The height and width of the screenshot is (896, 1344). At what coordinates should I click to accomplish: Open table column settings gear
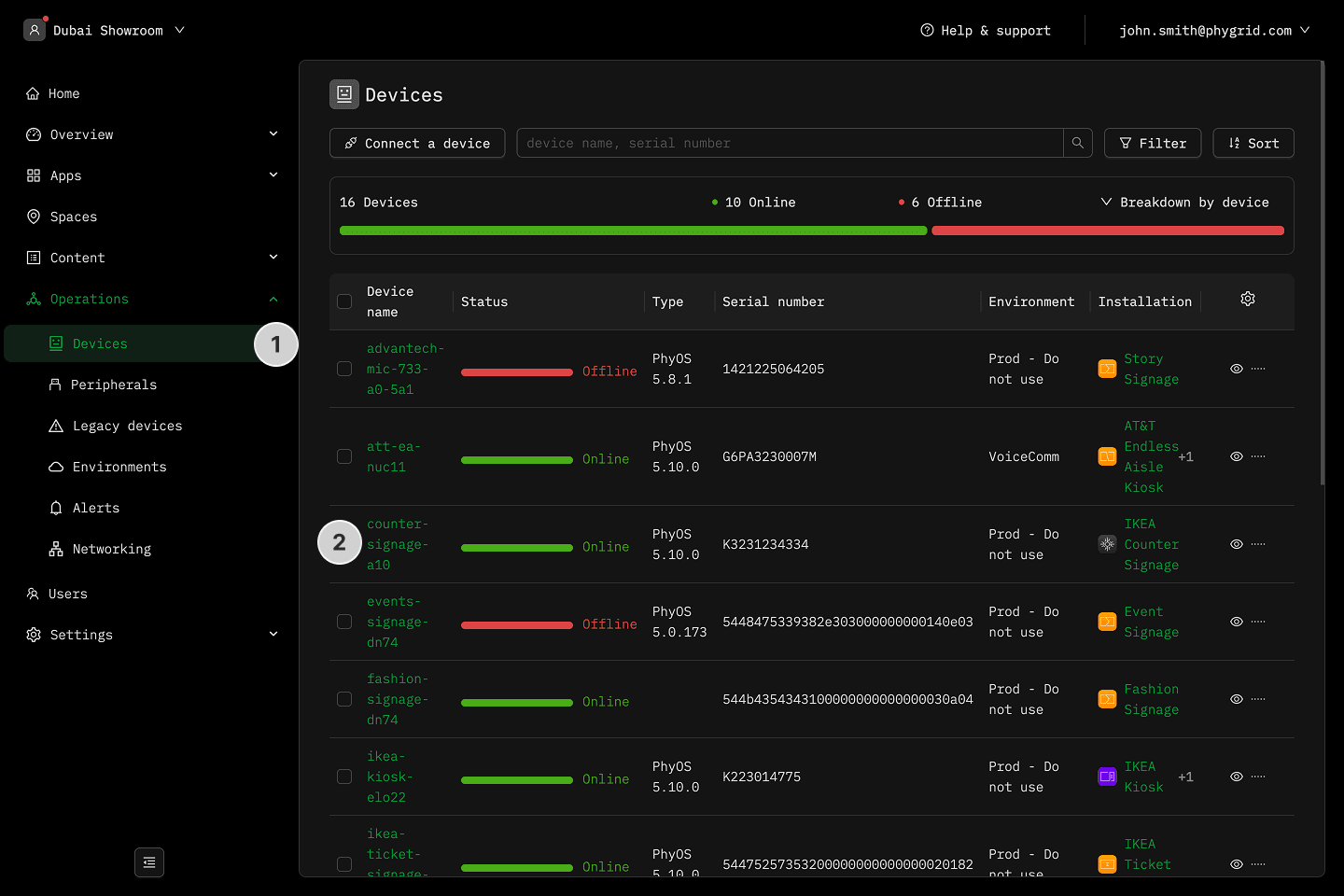(1247, 299)
